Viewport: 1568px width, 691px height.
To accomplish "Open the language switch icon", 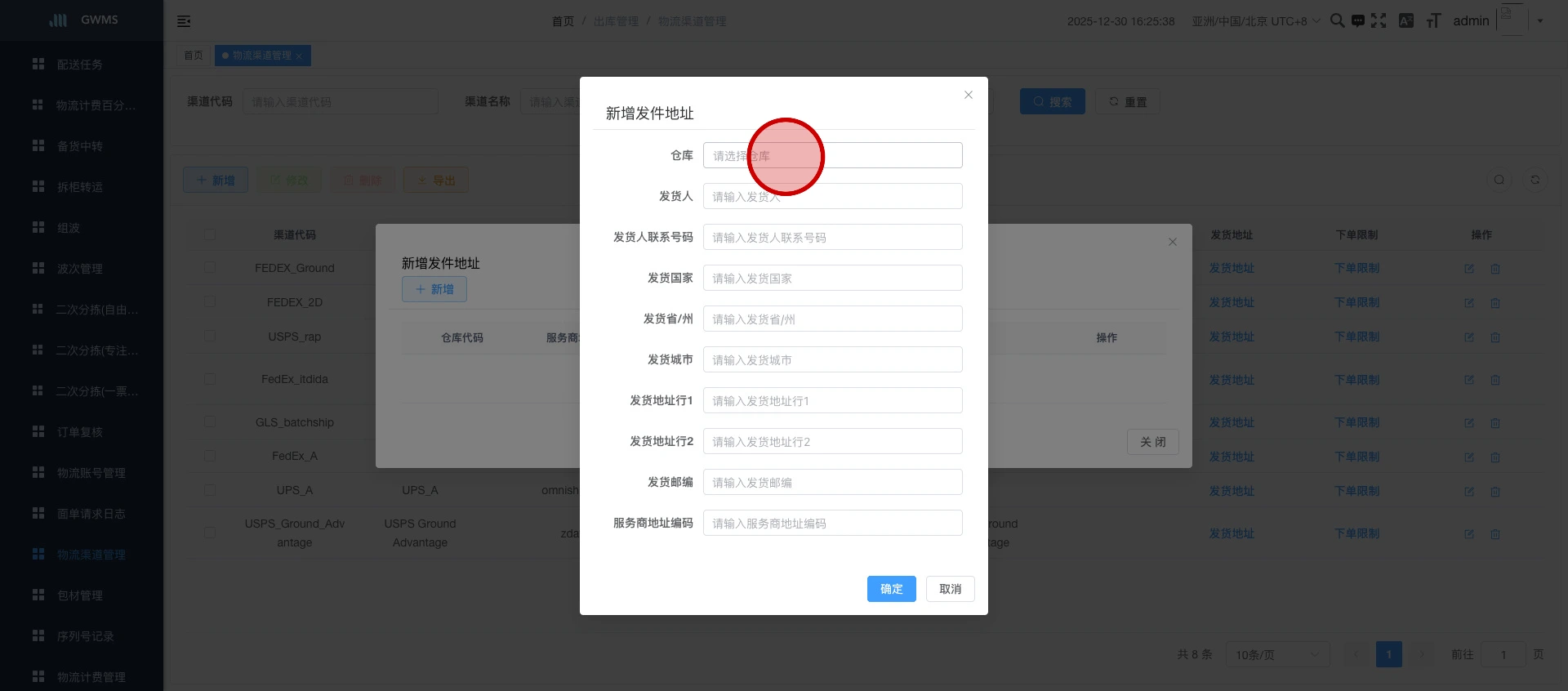I will coord(1405,20).
